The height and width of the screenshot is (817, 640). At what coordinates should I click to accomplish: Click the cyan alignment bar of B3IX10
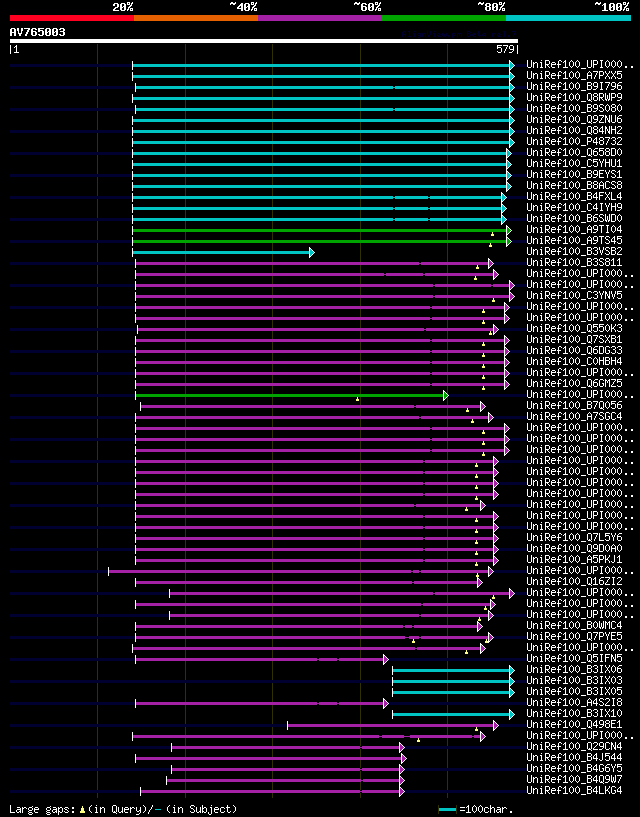453,714
